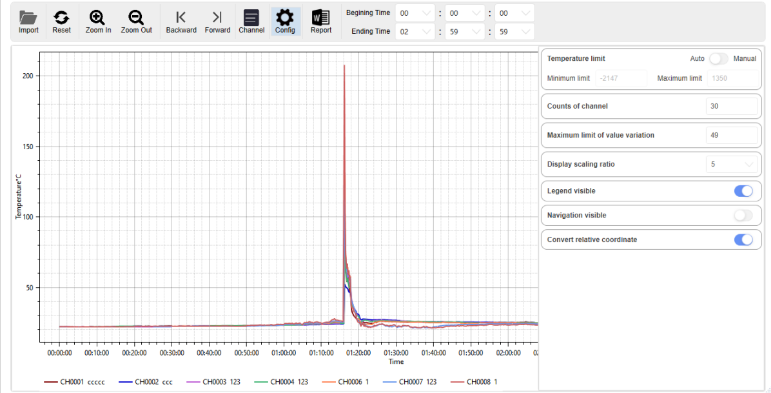Disable Convert relative coordinate switch
Image resolution: width=771 pixels, height=393 pixels.
click(x=743, y=240)
